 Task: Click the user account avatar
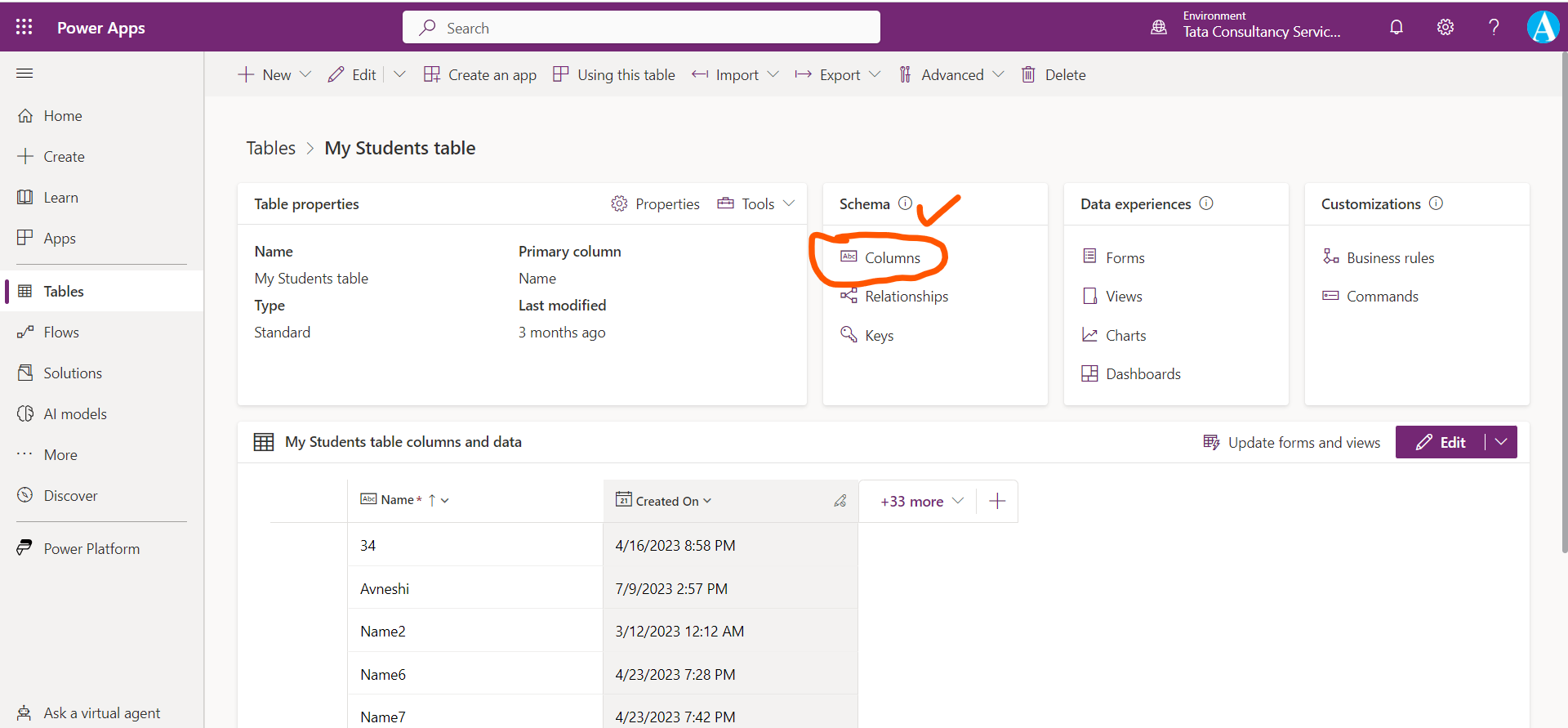point(1543,27)
